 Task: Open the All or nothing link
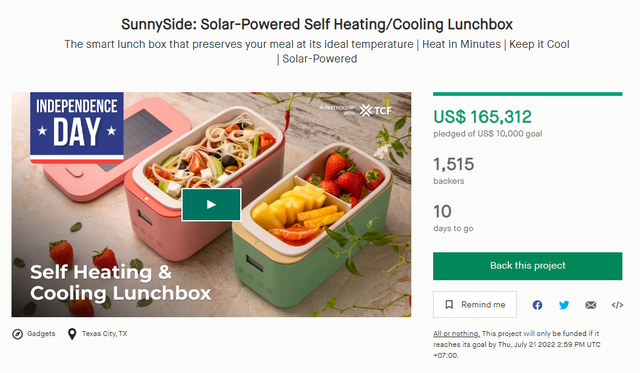(456, 333)
